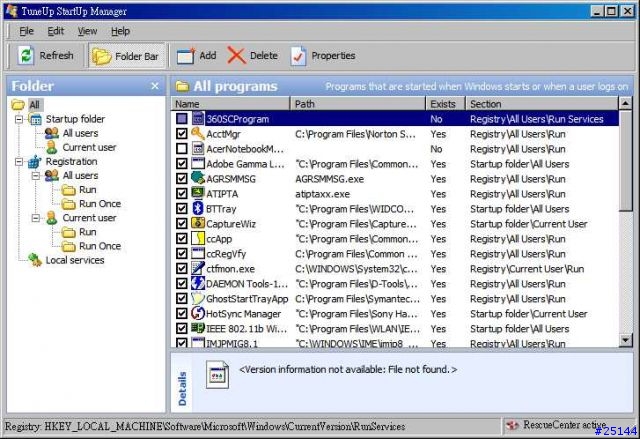Click the list scrollbar up arrow

pyautogui.click(x=626, y=104)
